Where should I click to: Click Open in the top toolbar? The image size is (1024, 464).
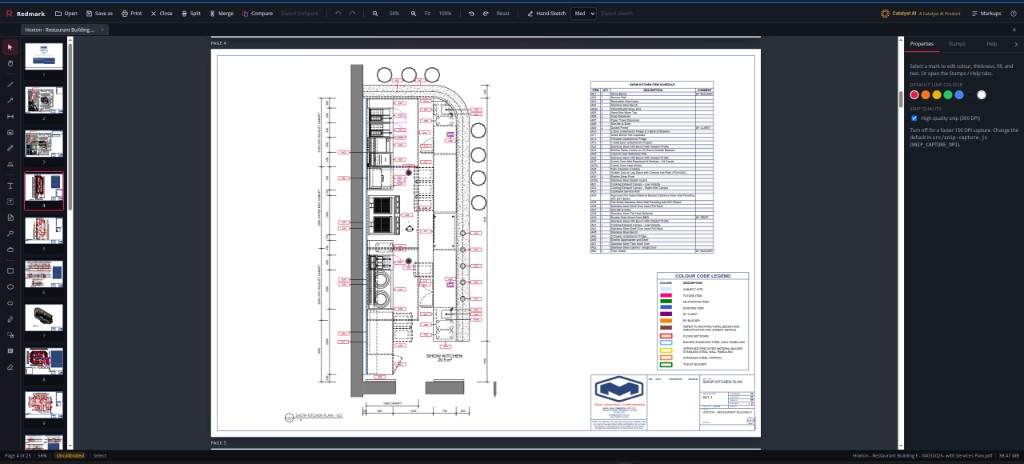click(66, 13)
